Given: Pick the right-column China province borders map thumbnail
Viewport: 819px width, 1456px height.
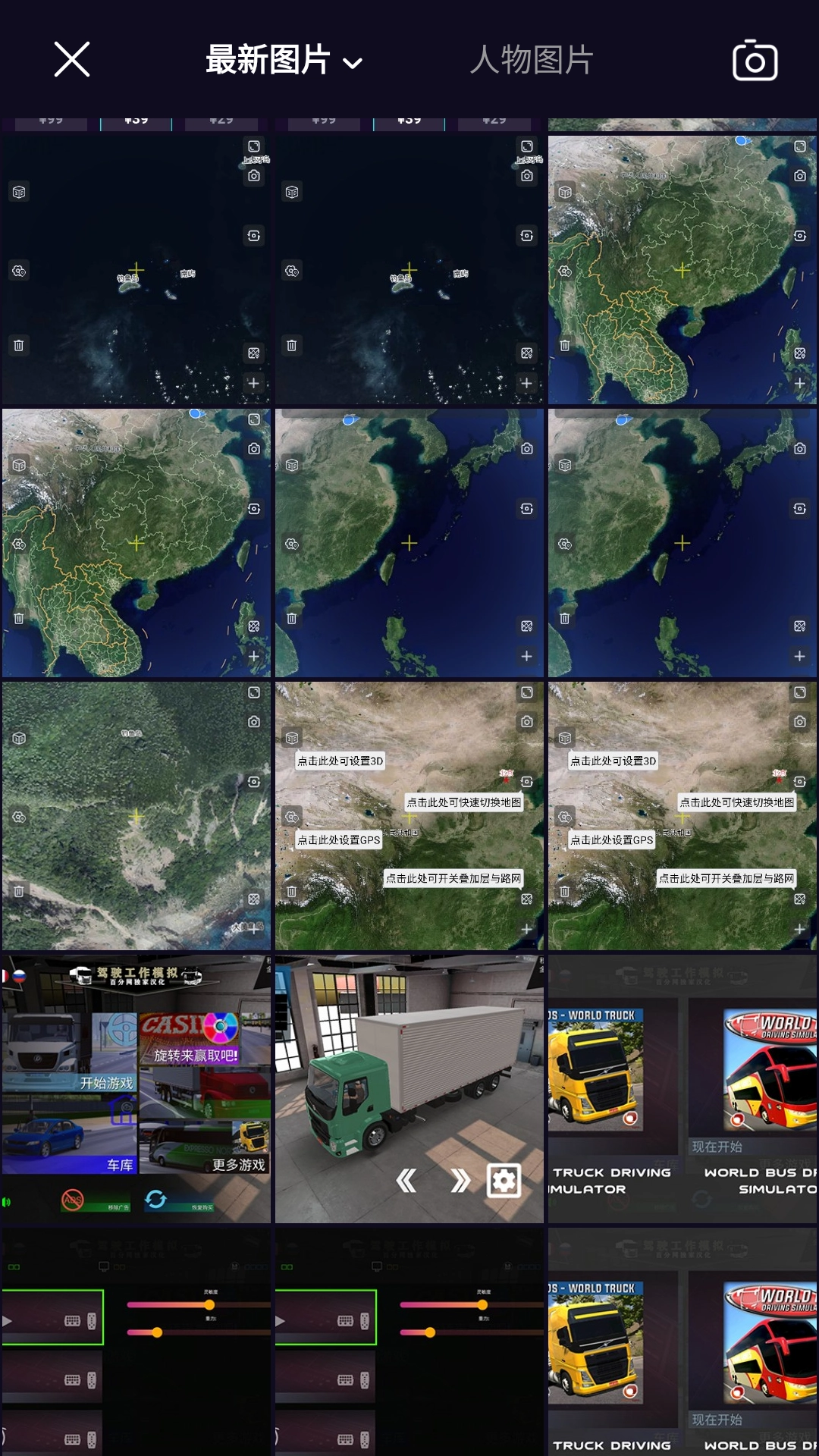Looking at the screenshot, I should click(x=682, y=269).
